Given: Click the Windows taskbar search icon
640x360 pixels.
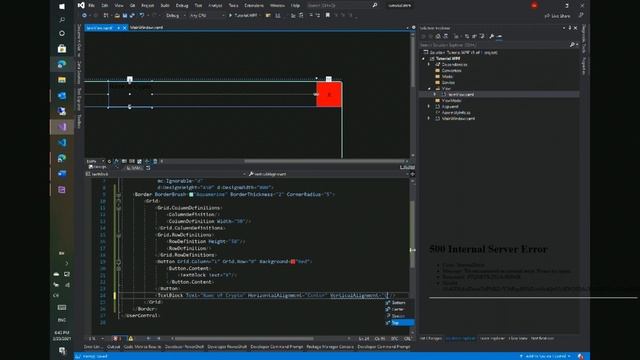Looking at the screenshot, I should click(62, 20).
